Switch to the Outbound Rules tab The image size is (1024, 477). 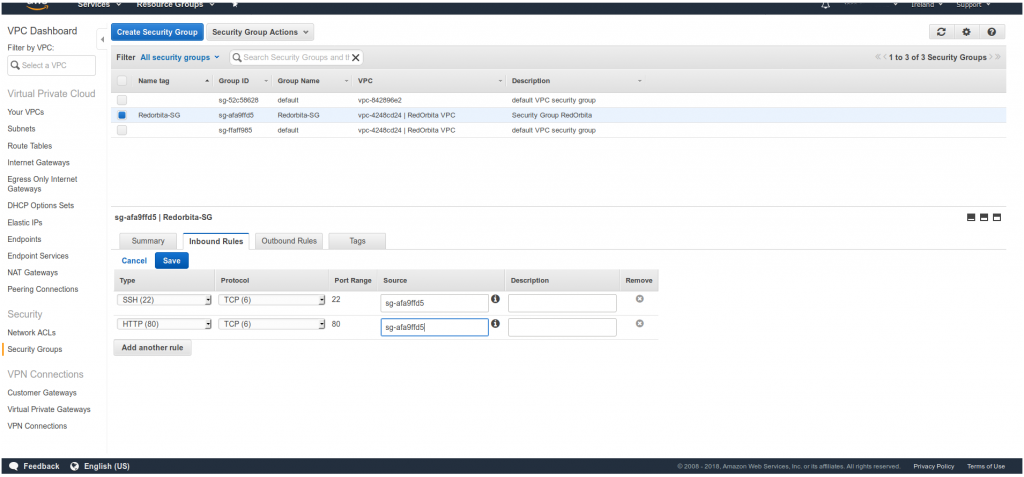tap(289, 241)
